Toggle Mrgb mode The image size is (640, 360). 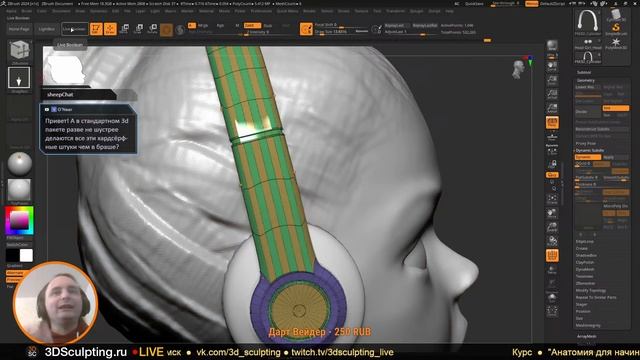[x=202, y=25]
